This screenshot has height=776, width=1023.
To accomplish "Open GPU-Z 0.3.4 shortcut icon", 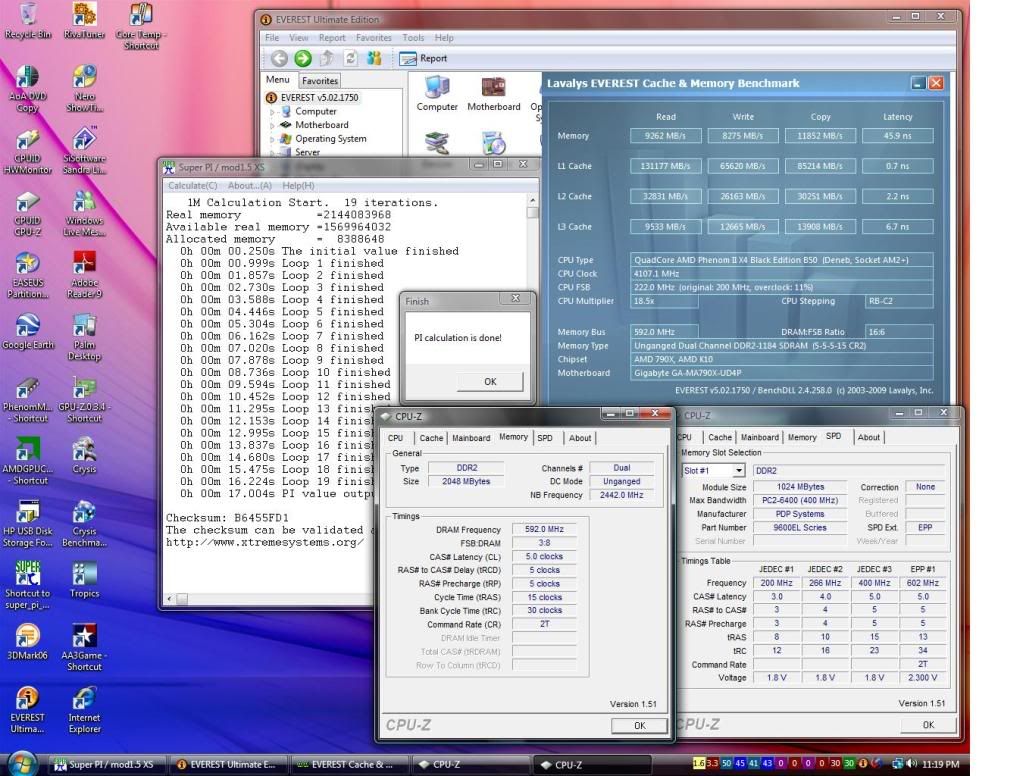I will 84,399.
